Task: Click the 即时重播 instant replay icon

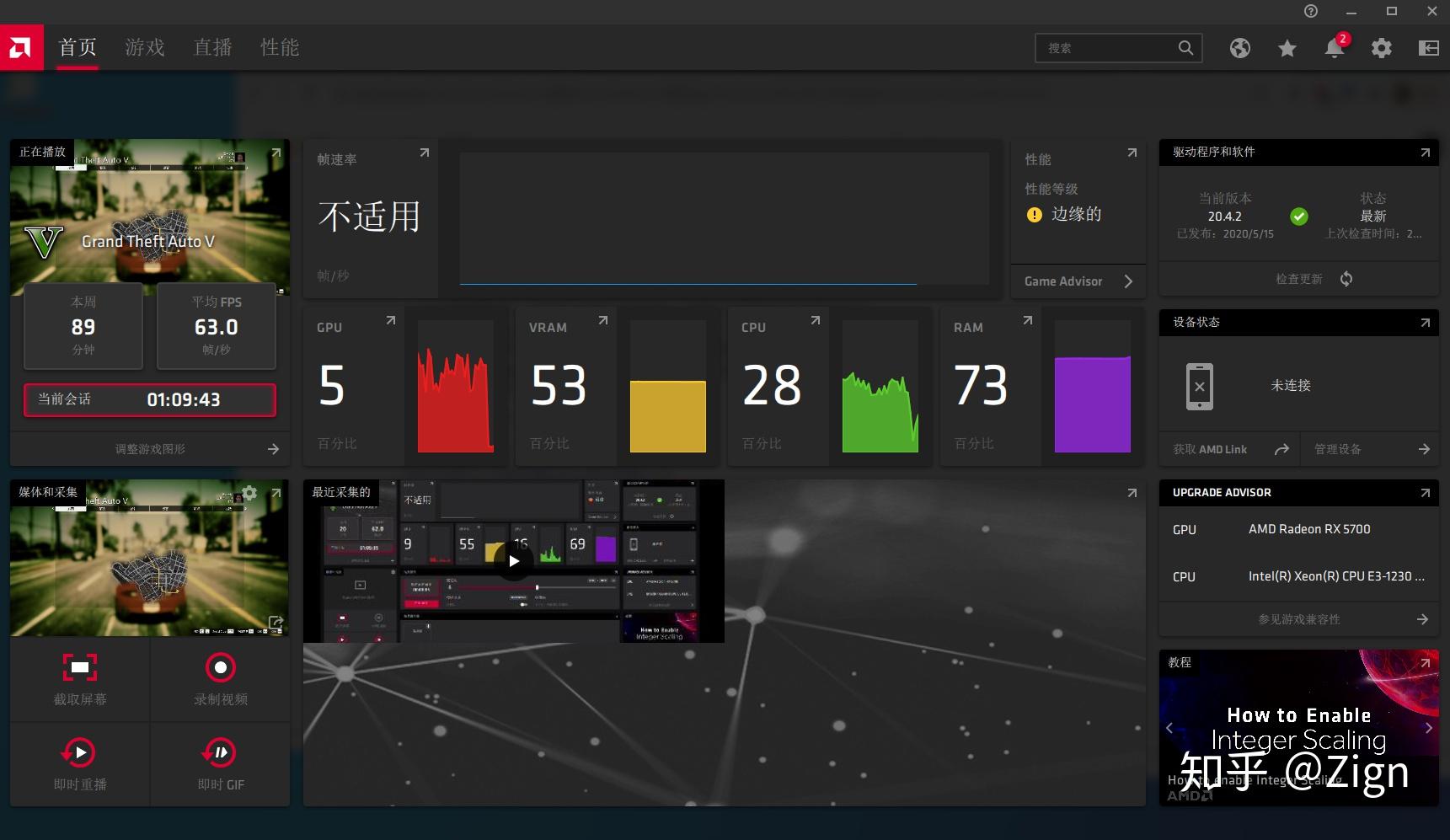Action: [x=78, y=752]
